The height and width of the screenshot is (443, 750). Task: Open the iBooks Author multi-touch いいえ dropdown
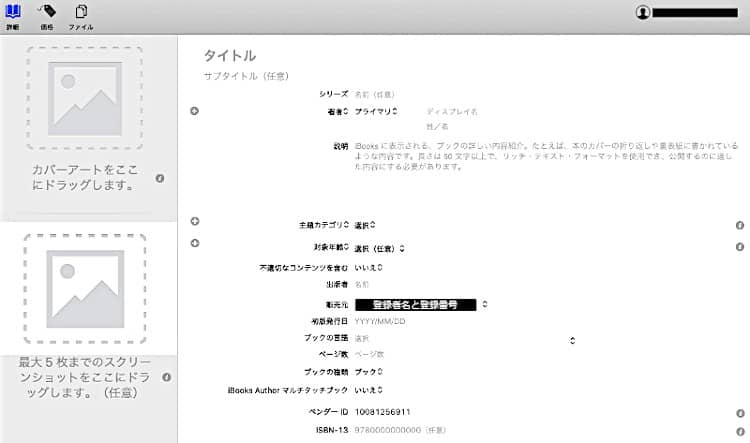tap(368, 390)
